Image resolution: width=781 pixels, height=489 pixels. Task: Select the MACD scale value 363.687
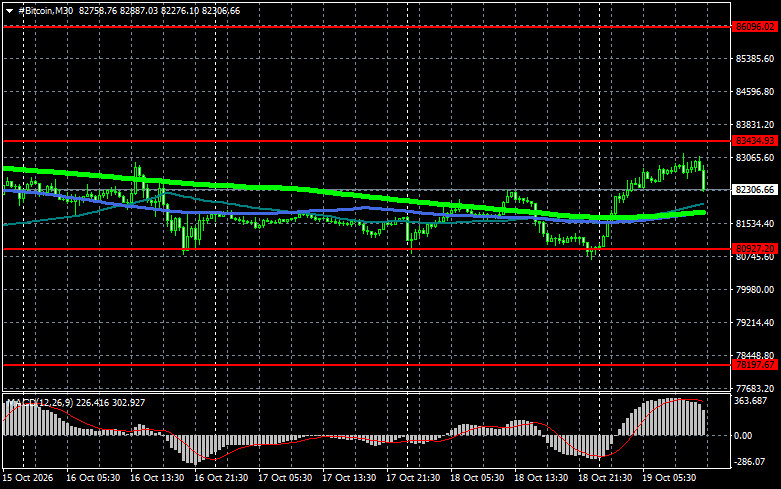pos(750,401)
